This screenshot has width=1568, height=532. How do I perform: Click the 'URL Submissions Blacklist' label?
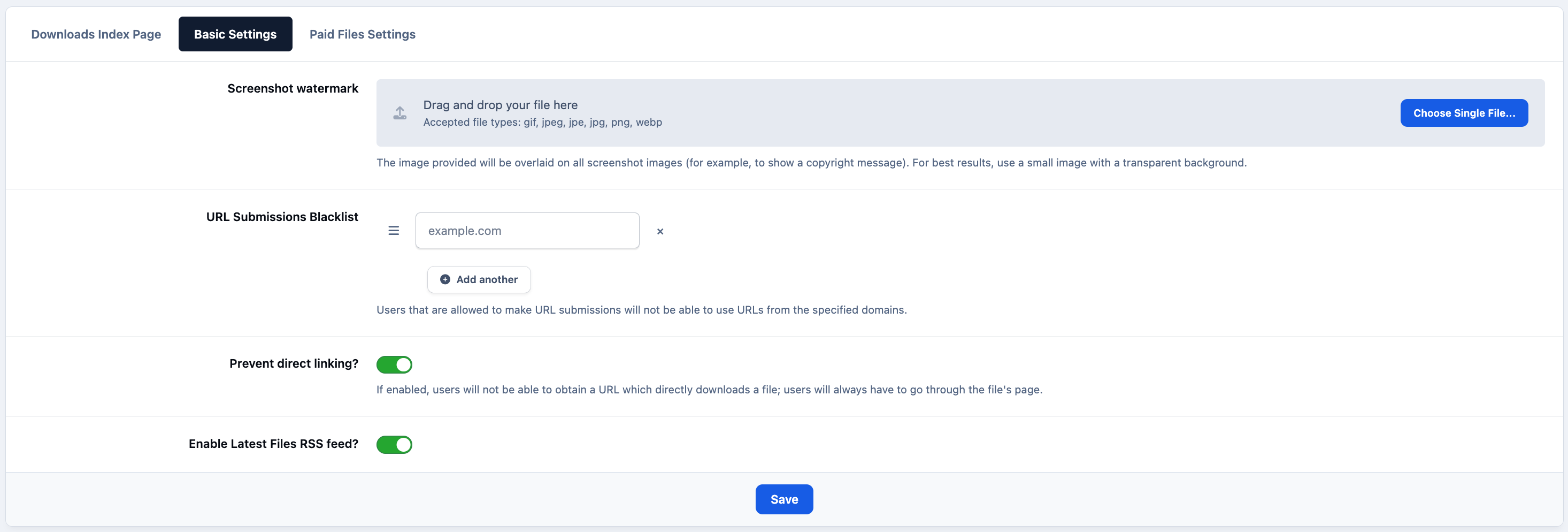(282, 216)
